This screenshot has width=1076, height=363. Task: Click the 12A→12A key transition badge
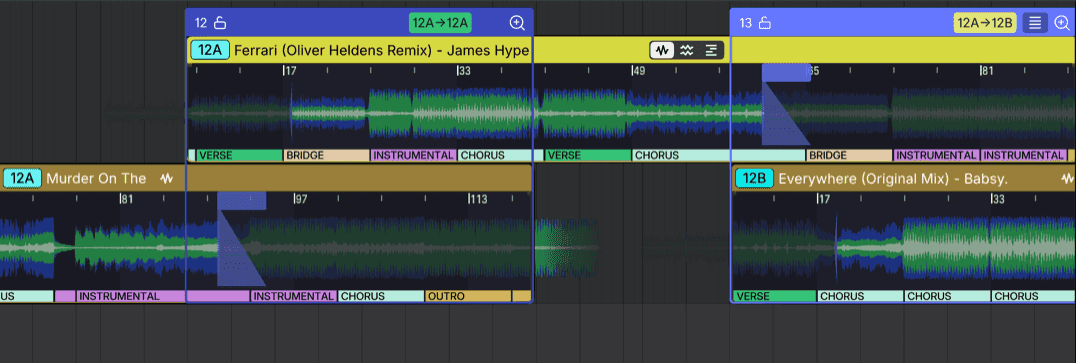pyautogui.click(x=440, y=23)
